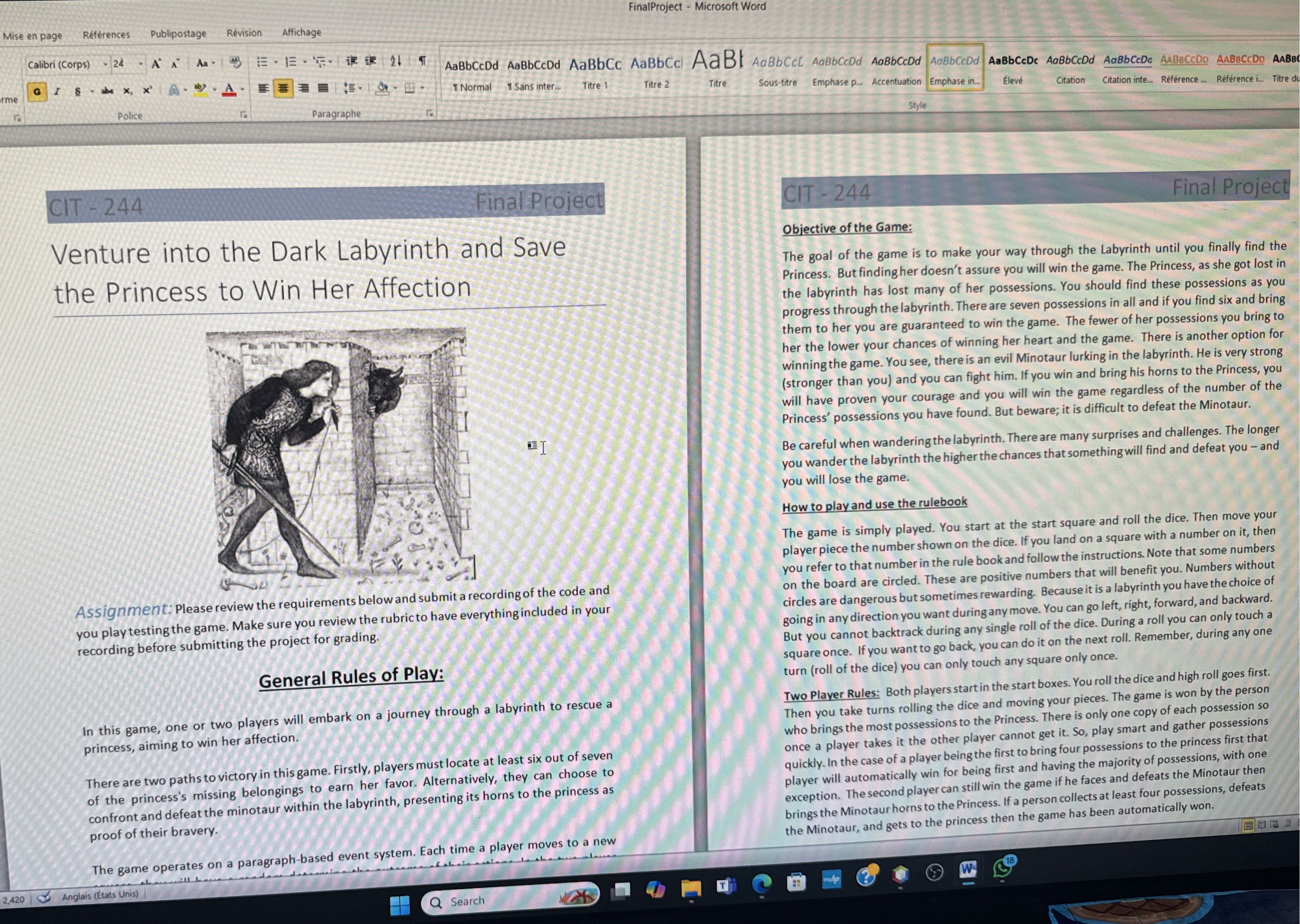This screenshot has width=1300, height=924.
Task: Click the justify text alignment icon
Action: click(x=323, y=88)
